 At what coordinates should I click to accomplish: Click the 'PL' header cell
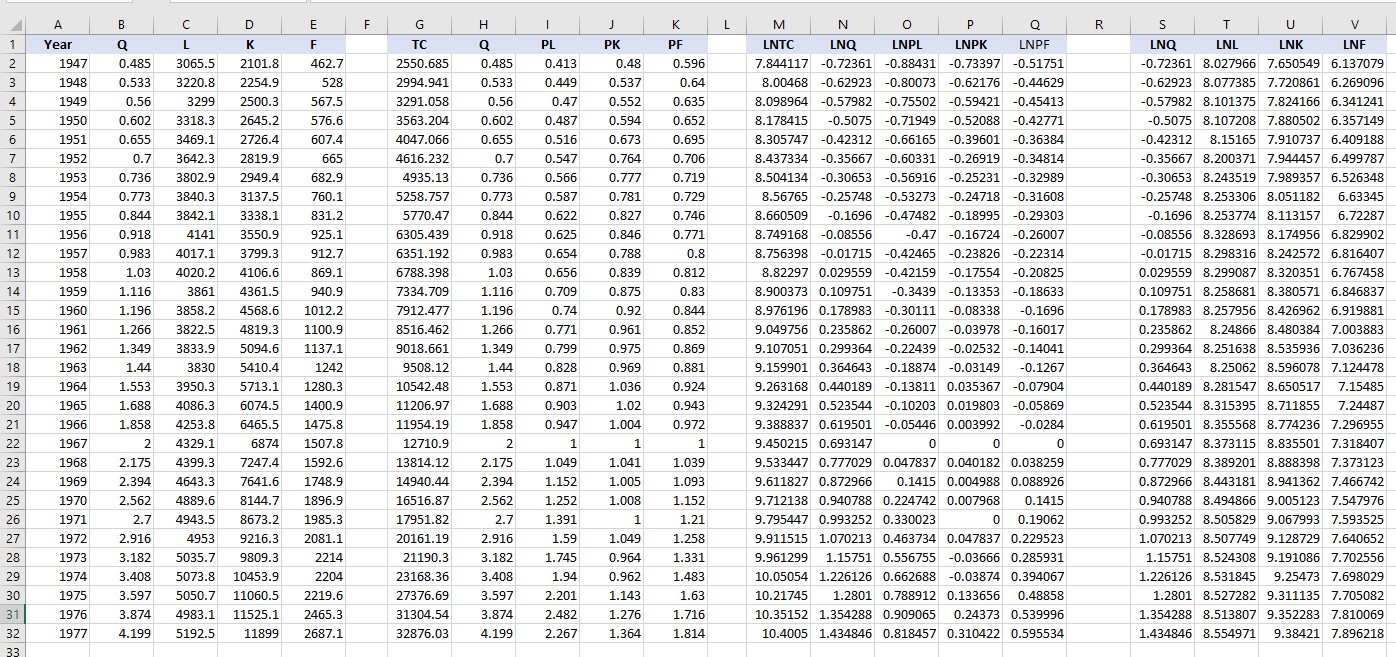548,44
